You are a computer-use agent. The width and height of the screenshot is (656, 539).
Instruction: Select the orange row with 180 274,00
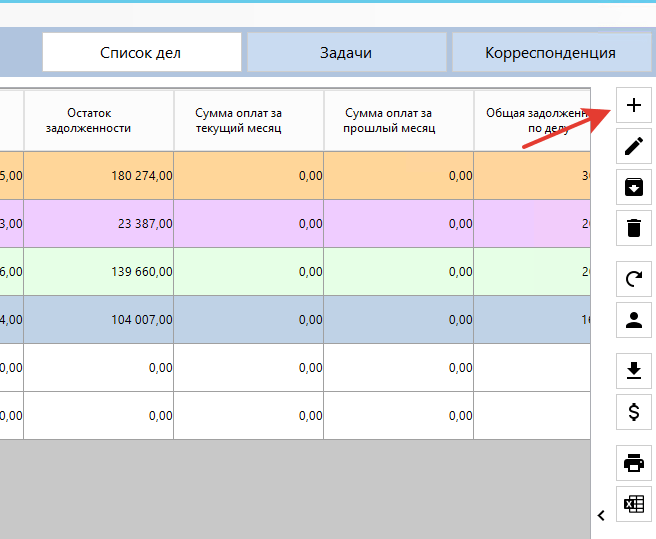(x=295, y=176)
